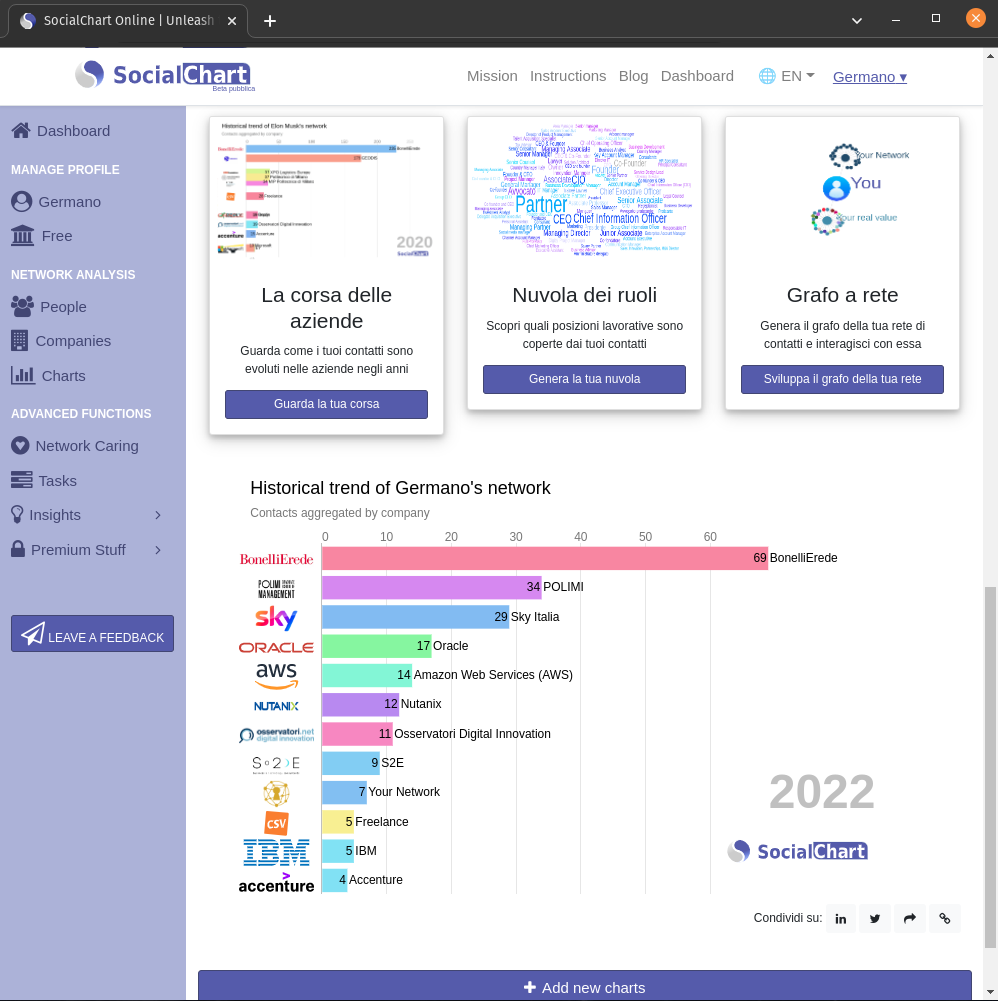
Task: Open the Charts bar-graph icon
Action: tap(23, 375)
